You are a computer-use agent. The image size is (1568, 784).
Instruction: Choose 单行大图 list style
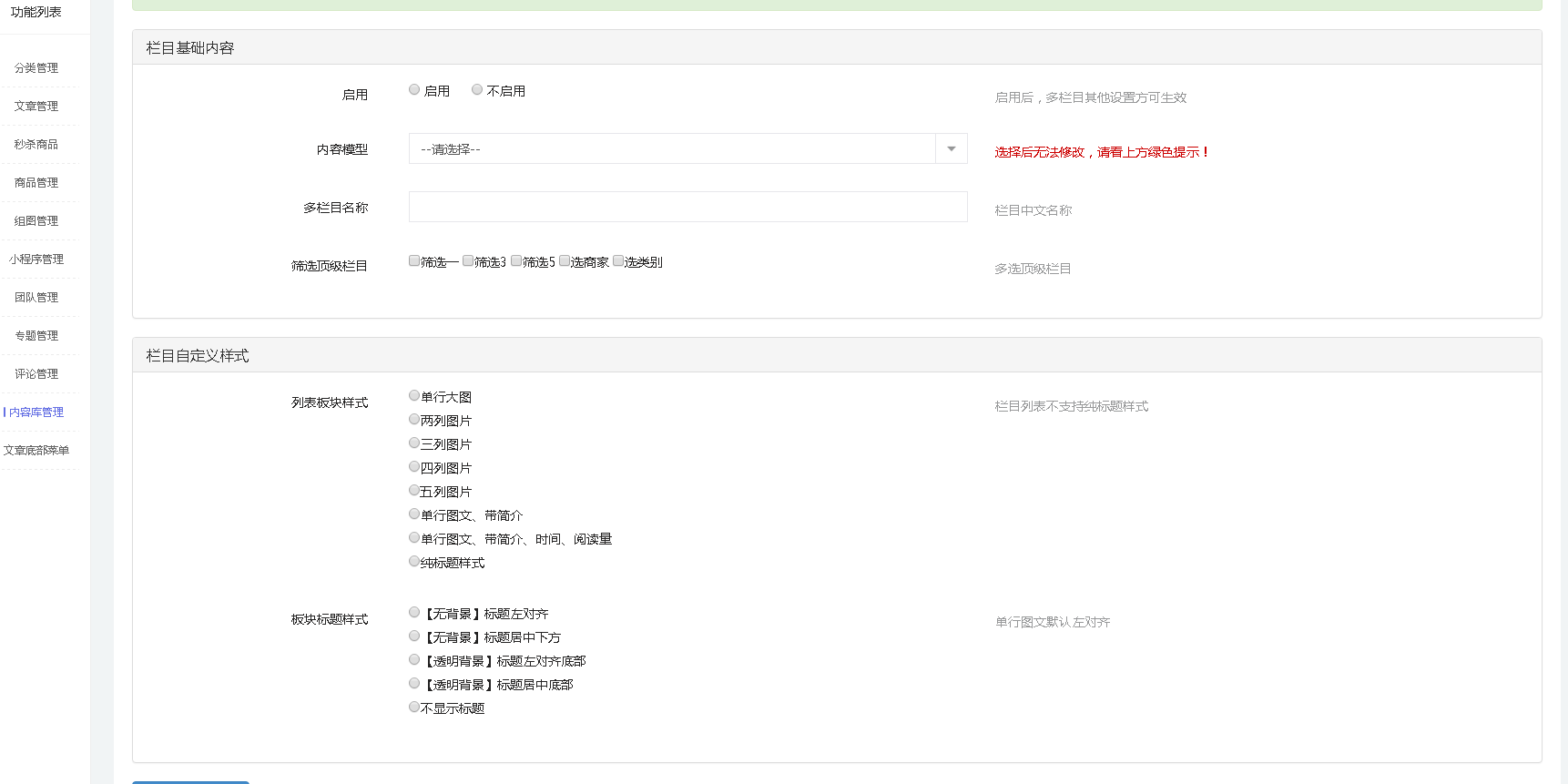pyautogui.click(x=414, y=396)
